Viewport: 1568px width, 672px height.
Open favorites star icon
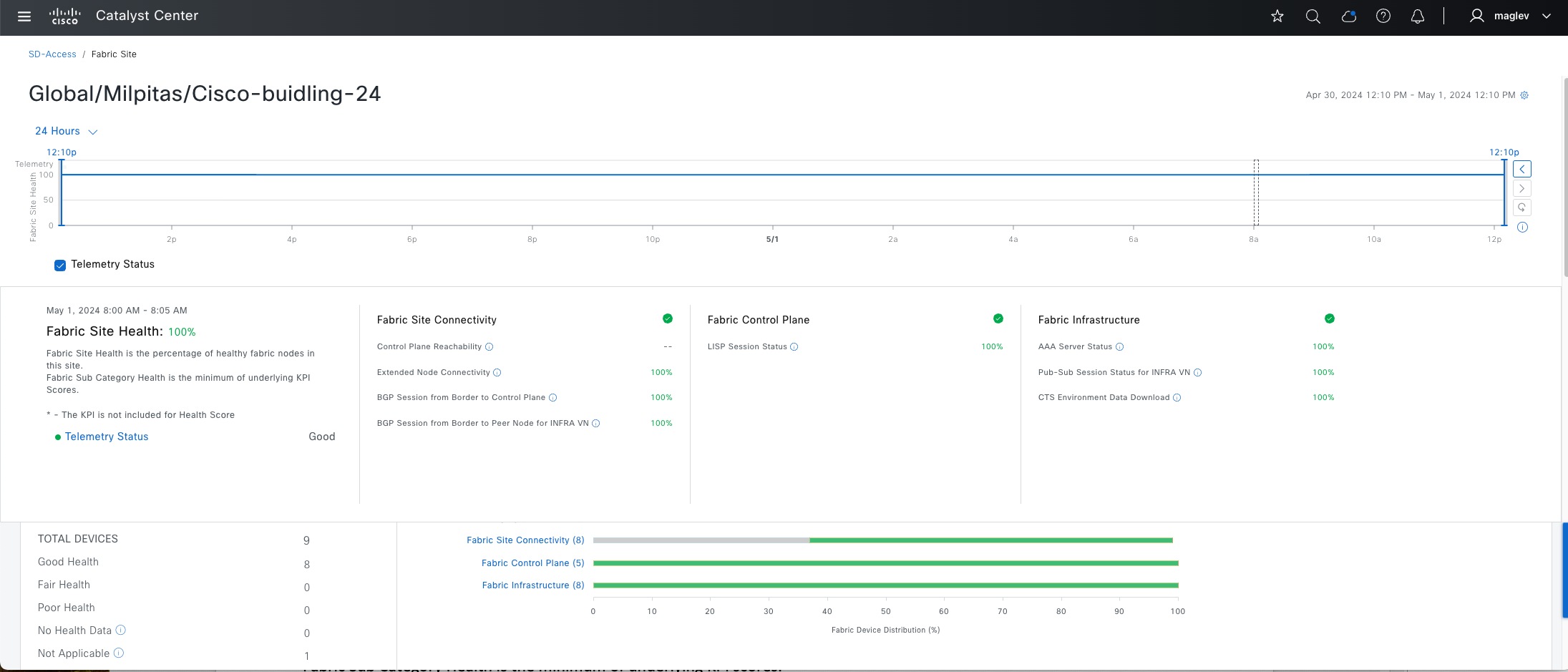pyautogui.click(x=1277, y=16)
